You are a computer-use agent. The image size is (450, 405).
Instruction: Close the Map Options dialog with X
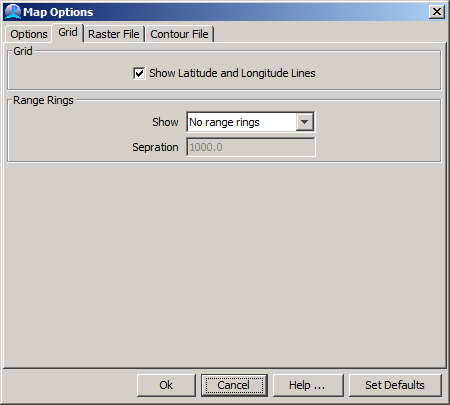pyautogui.click(x=437, y=12)
